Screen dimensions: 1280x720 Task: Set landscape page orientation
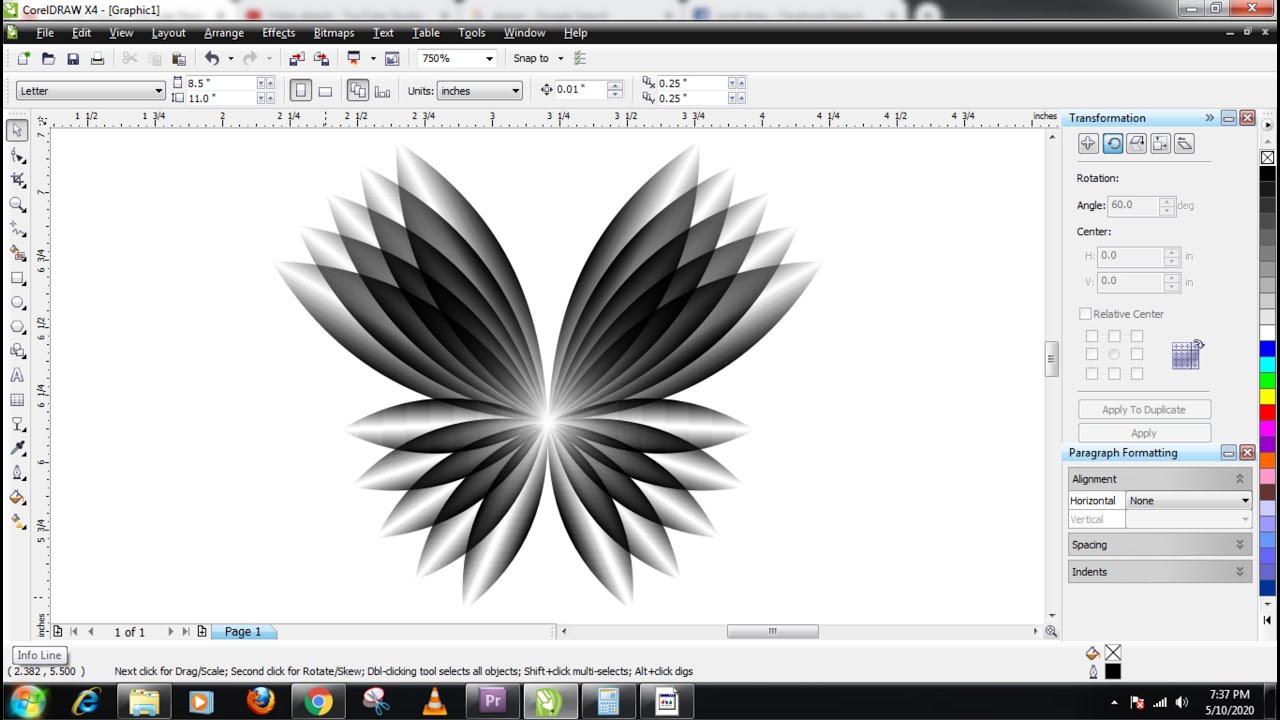pyautogui.click(x=325, y=91)
